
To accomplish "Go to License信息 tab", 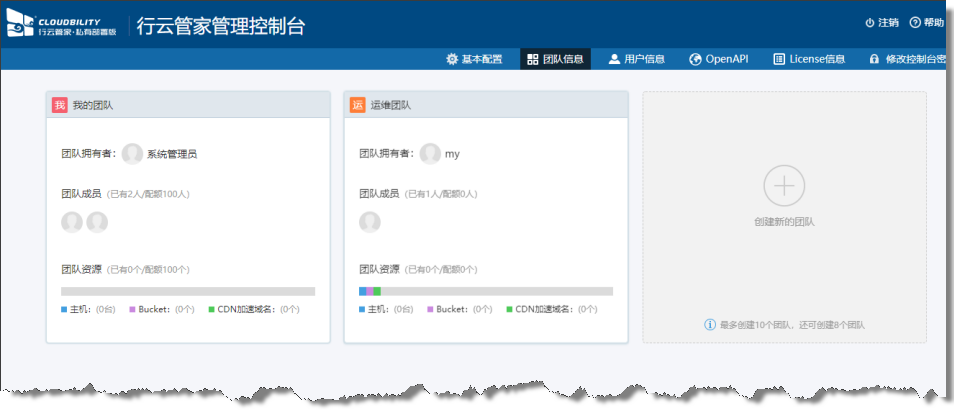I will tap(808, 59).
